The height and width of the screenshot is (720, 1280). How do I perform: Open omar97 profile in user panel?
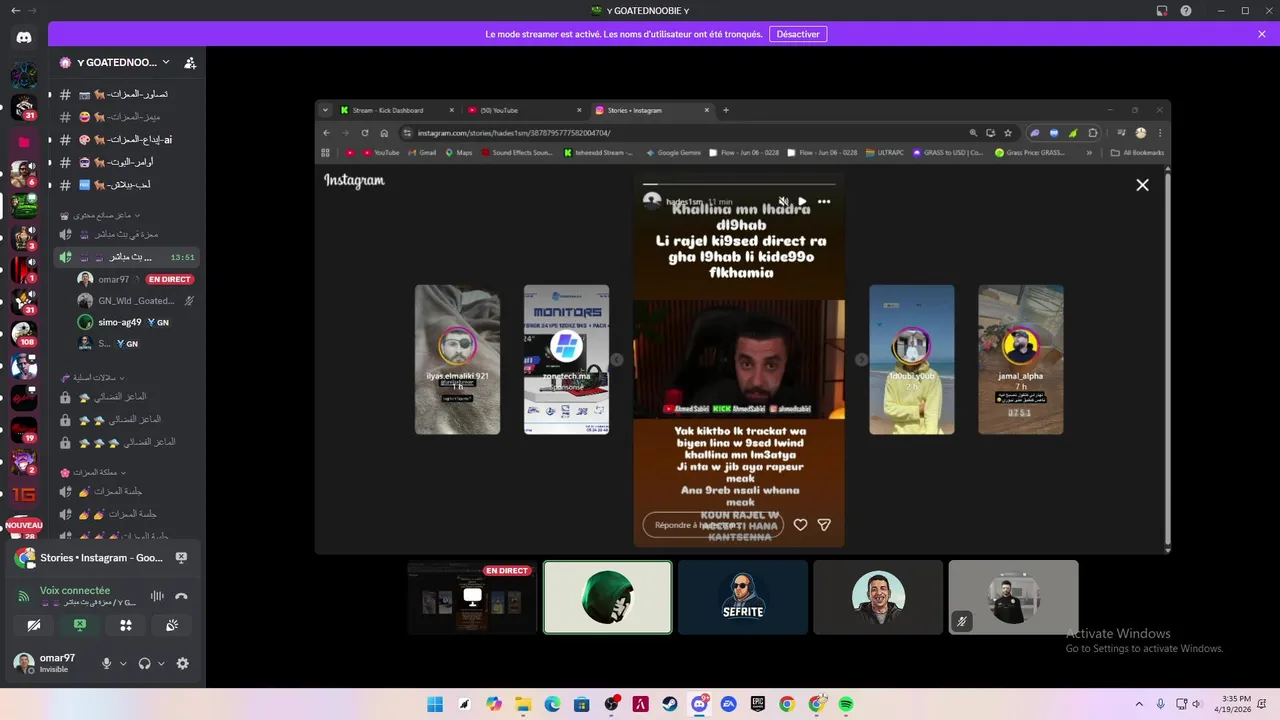(x=45, y=663)
